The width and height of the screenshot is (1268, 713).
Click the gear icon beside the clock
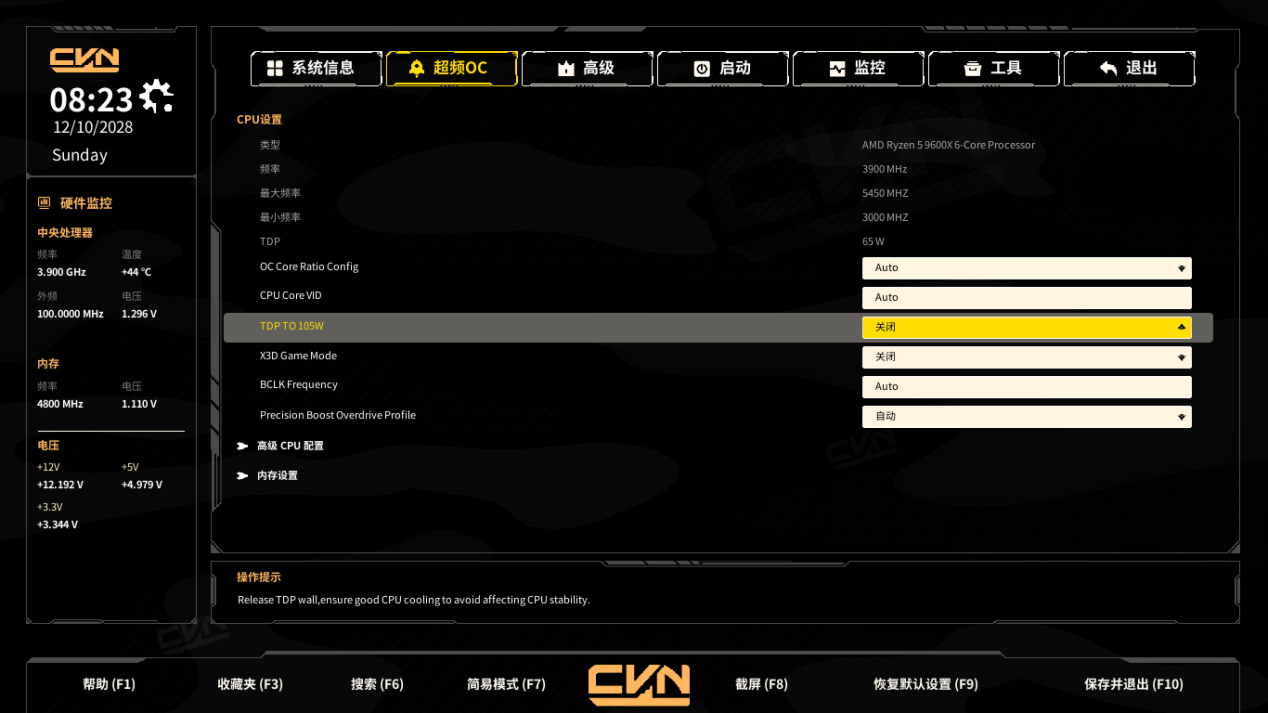pos(156,97)
